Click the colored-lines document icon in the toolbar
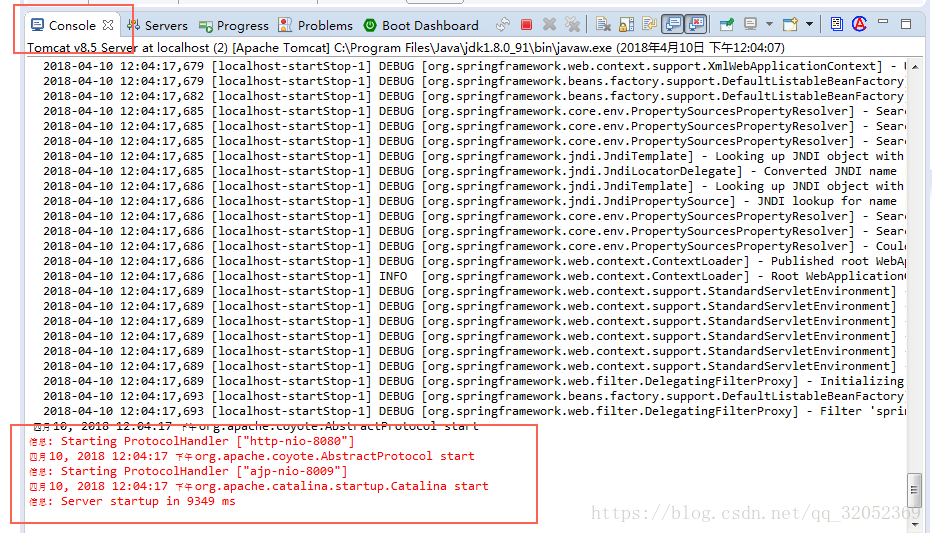 (836, 24)
